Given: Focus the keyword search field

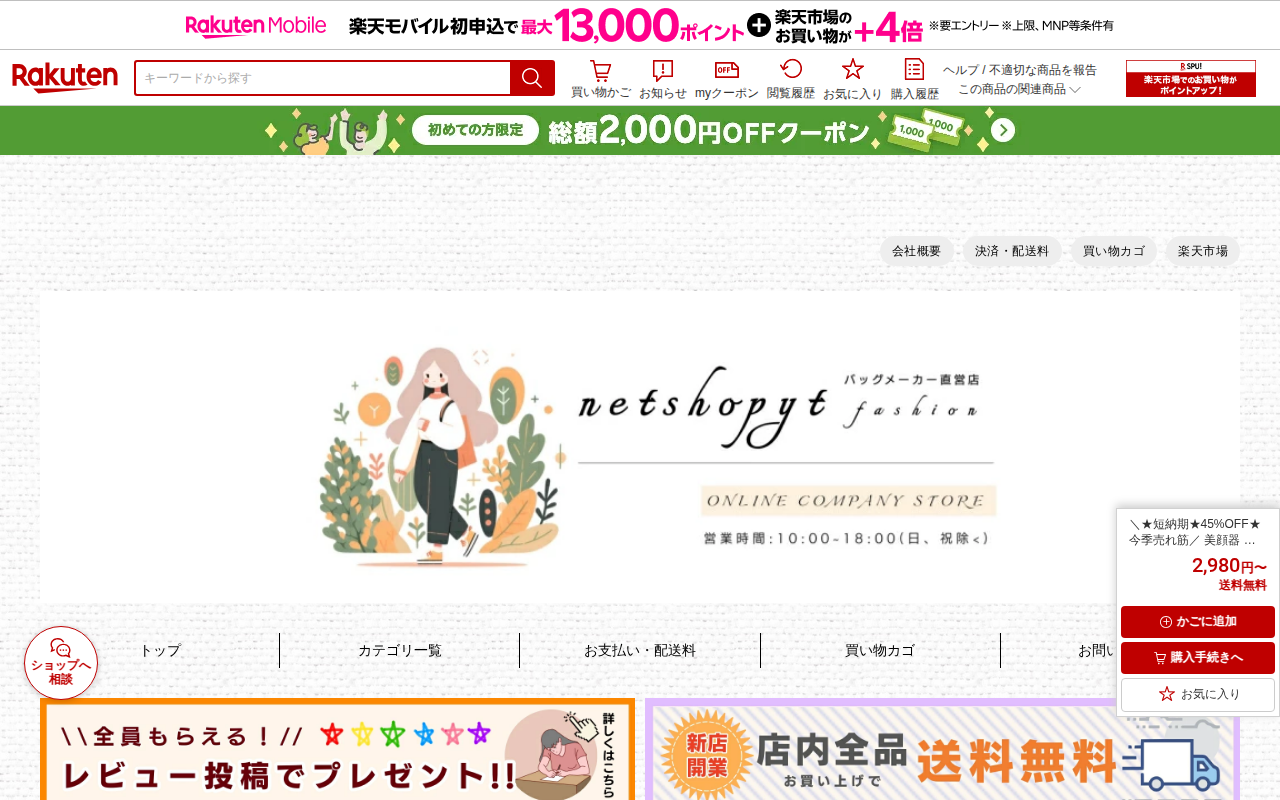Looking at the screenshot, I should point(323,78).
